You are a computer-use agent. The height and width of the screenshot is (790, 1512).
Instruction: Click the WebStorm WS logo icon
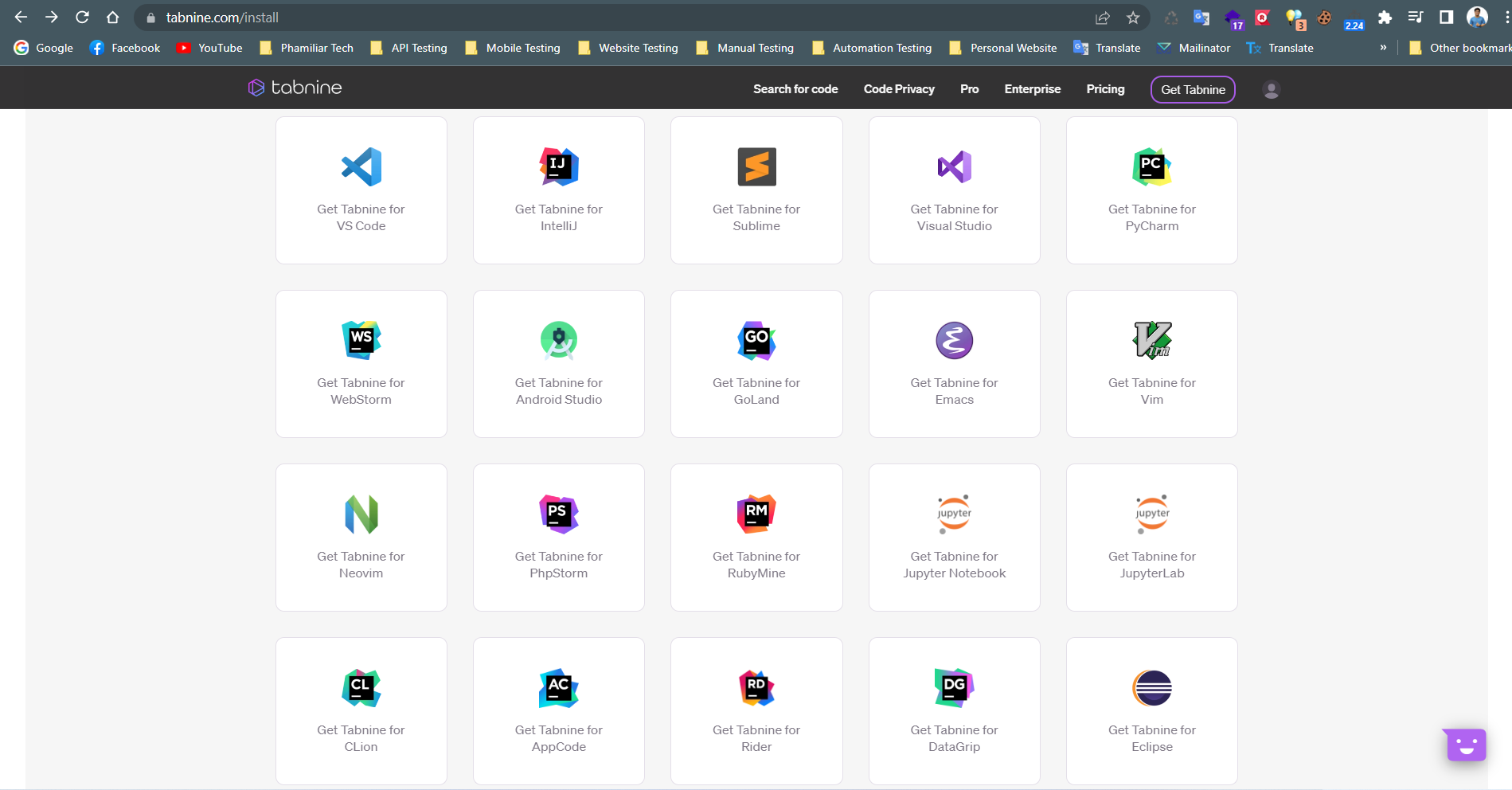click(361, 341)
